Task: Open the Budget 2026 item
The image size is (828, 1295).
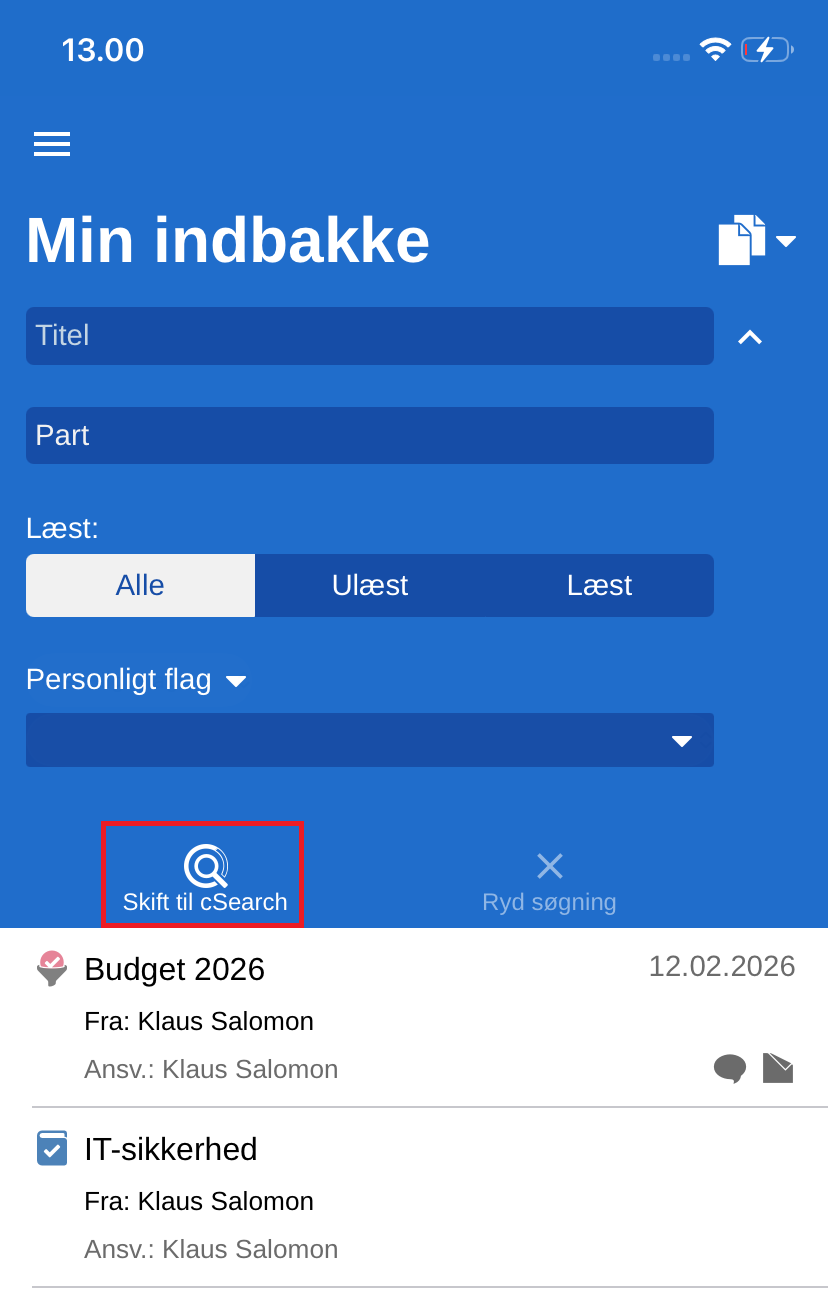Action: (x=414, y=1018)
